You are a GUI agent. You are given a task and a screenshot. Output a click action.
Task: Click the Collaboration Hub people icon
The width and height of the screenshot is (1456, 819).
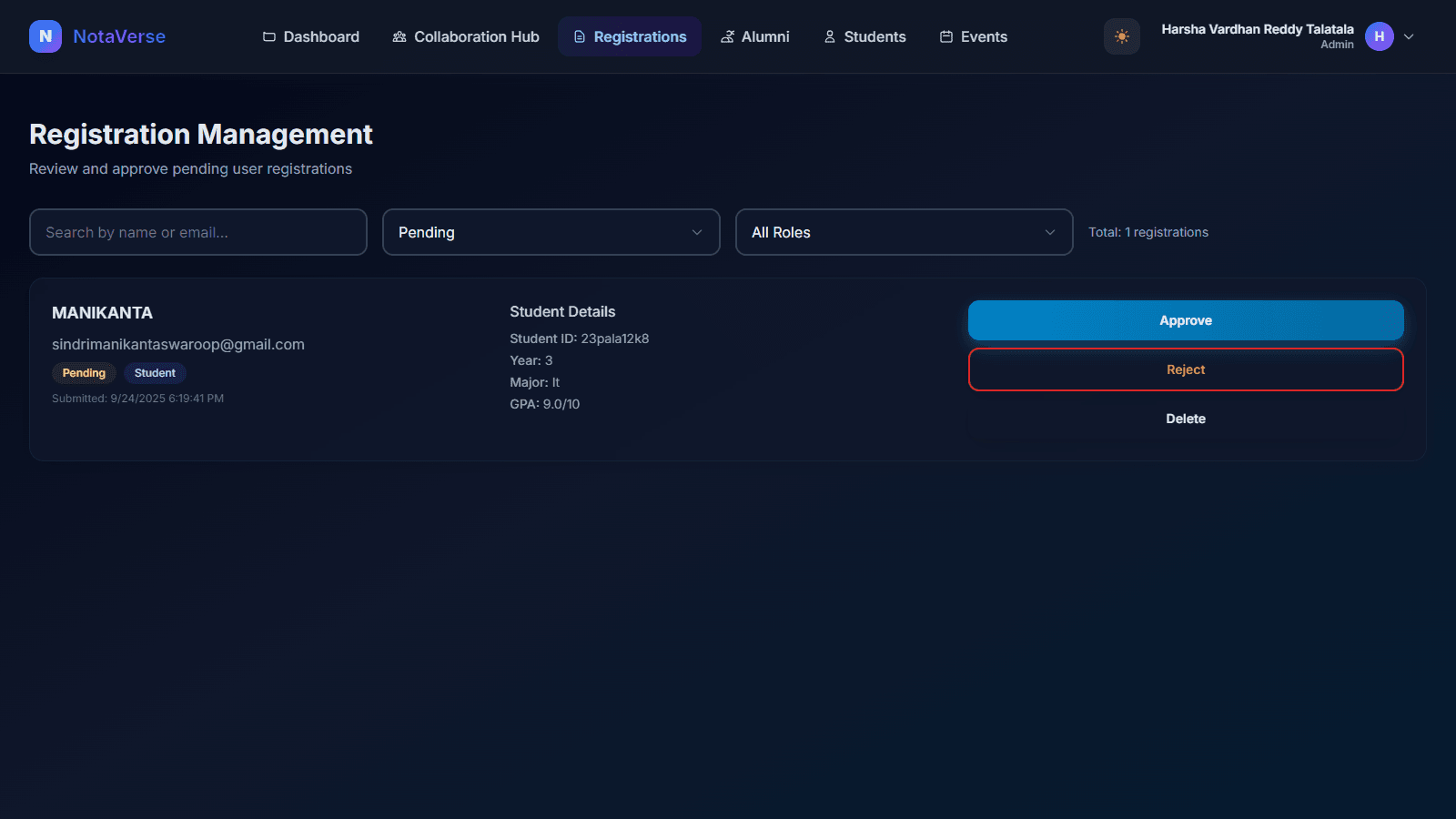[399, 36]
